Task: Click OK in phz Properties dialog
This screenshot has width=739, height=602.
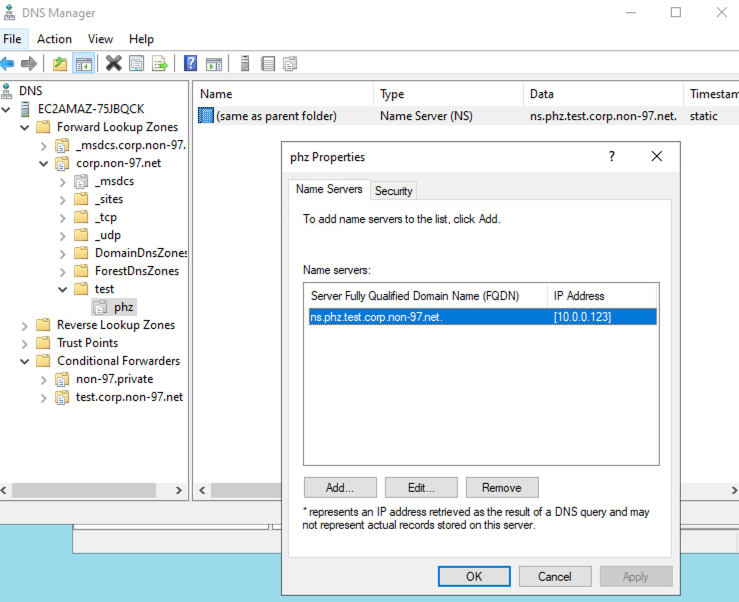Action: pos(474,576)
